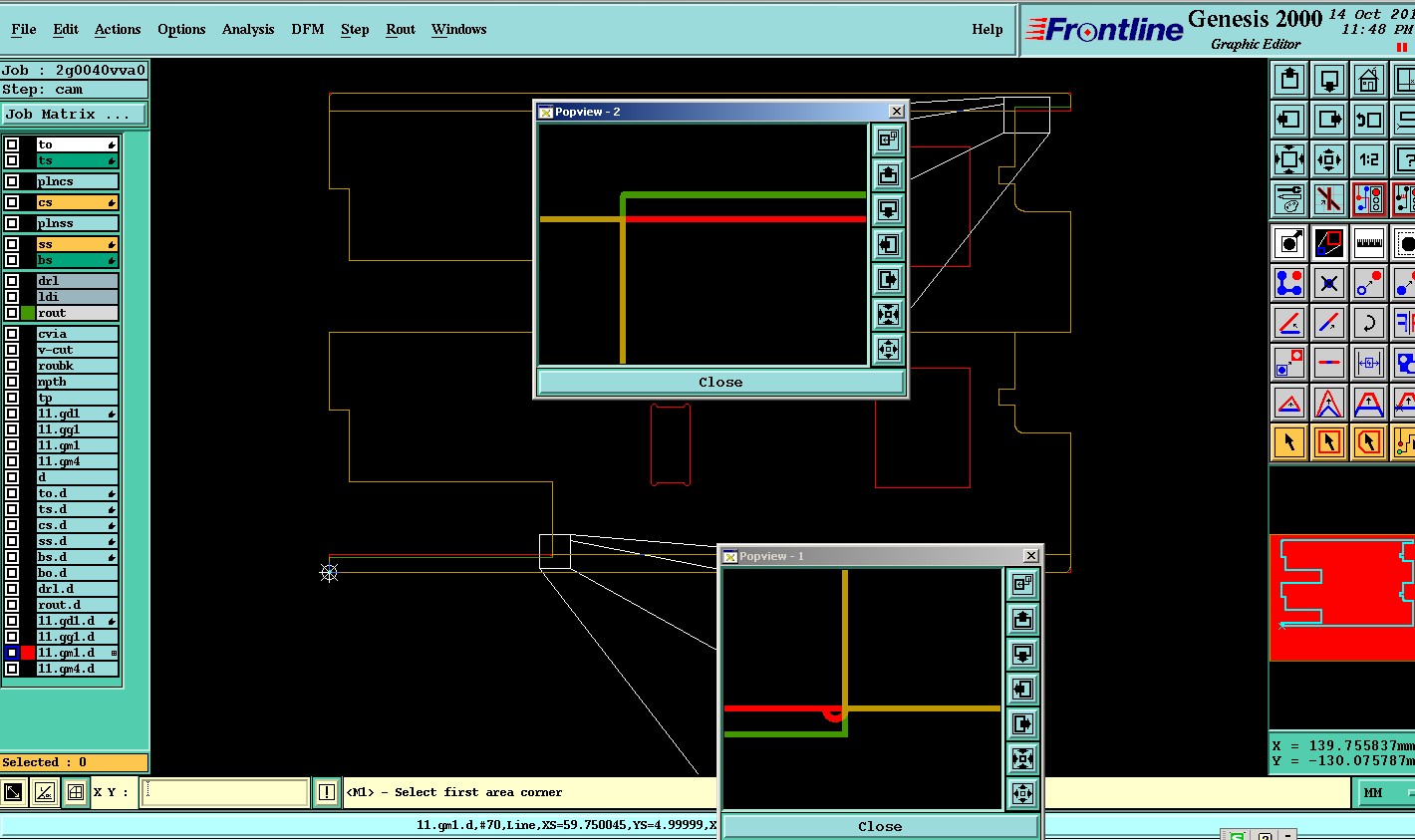Select the 11.gd1 layer name row
Viewport: 1415px width, 840px height.
click(x=78, y=414)
